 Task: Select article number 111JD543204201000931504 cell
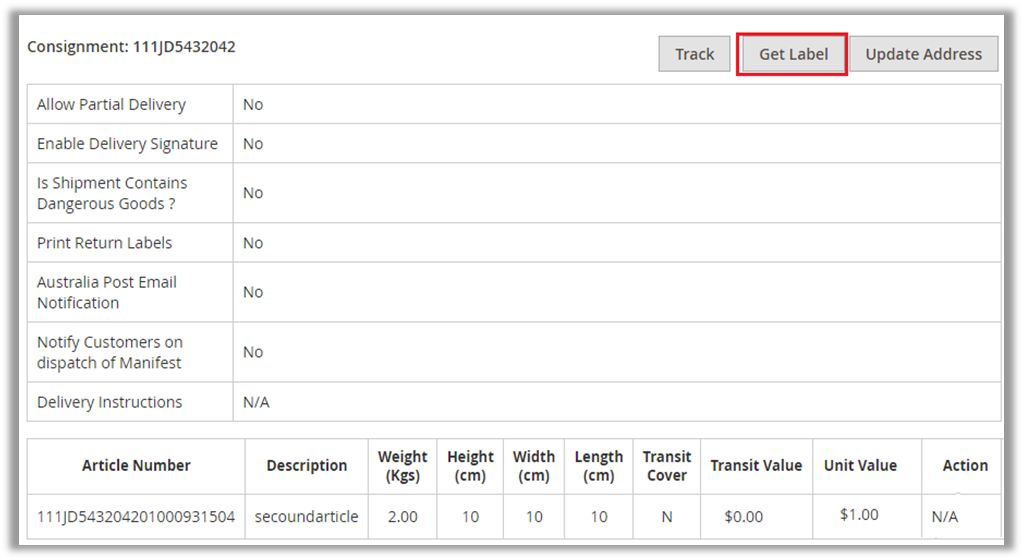[x=136, y=517]
